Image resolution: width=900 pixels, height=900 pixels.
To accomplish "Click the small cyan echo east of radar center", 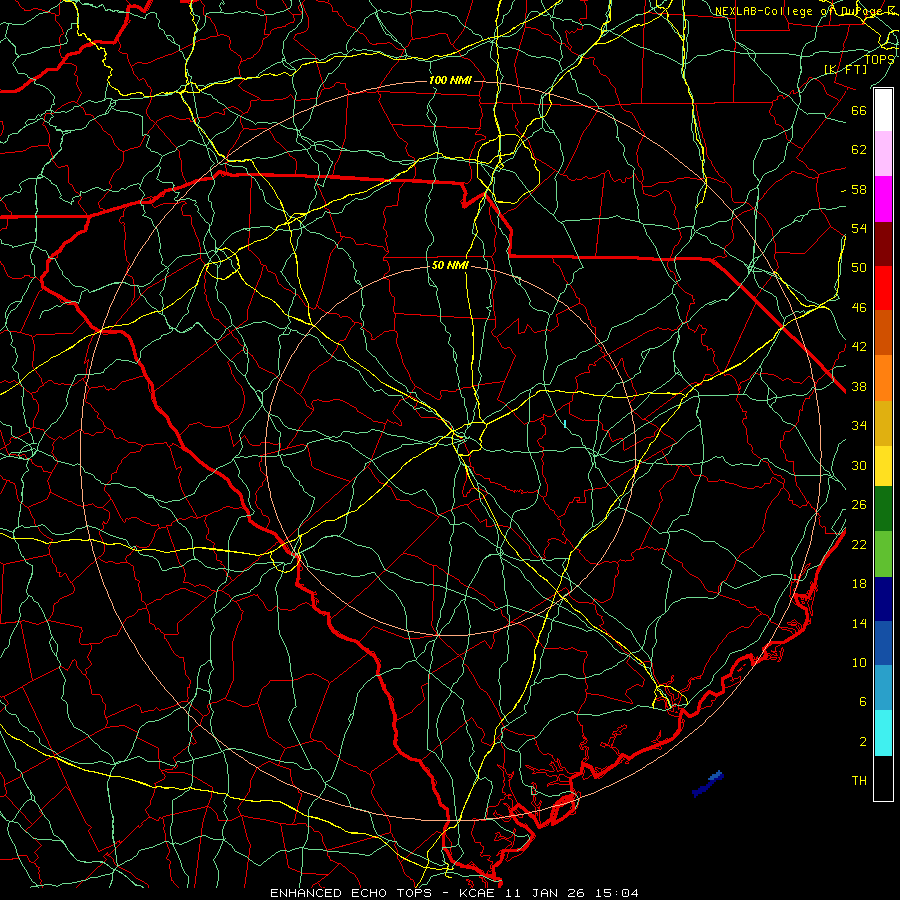I will coord(565,424).
